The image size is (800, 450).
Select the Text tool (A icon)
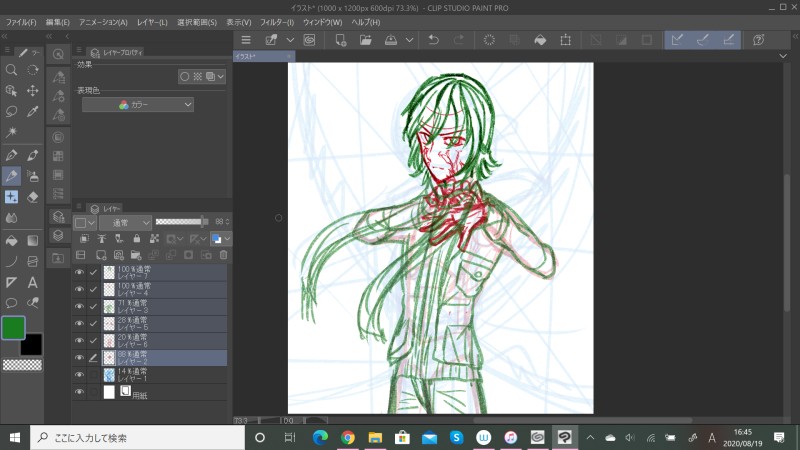(33, 283)
